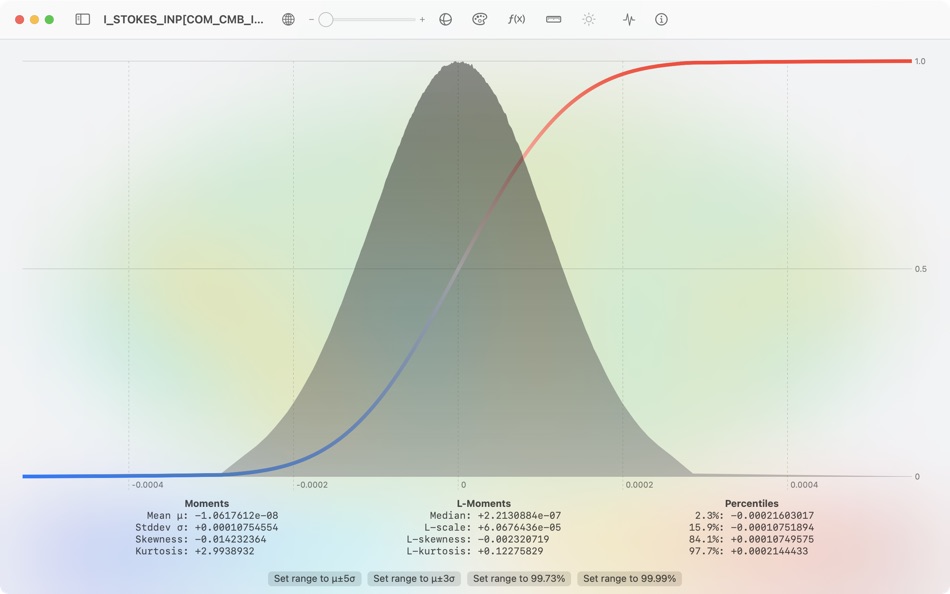
Task: Toggle the sidebar panel icon
Action: point(82,19)
